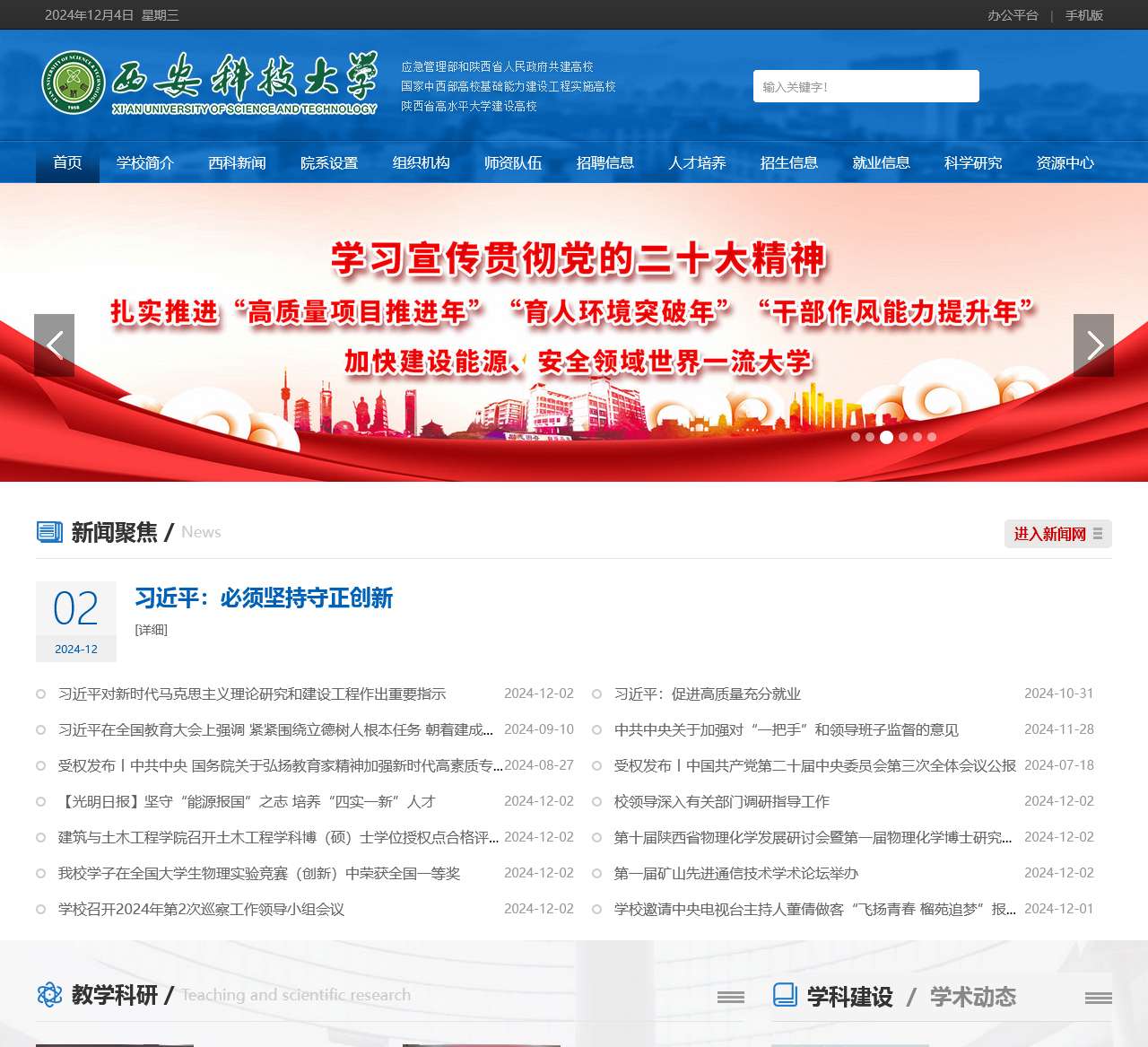Open 学校简介 navigation menu
The height and width of the screenshot is (1047, 1148).
click(145, 162)
